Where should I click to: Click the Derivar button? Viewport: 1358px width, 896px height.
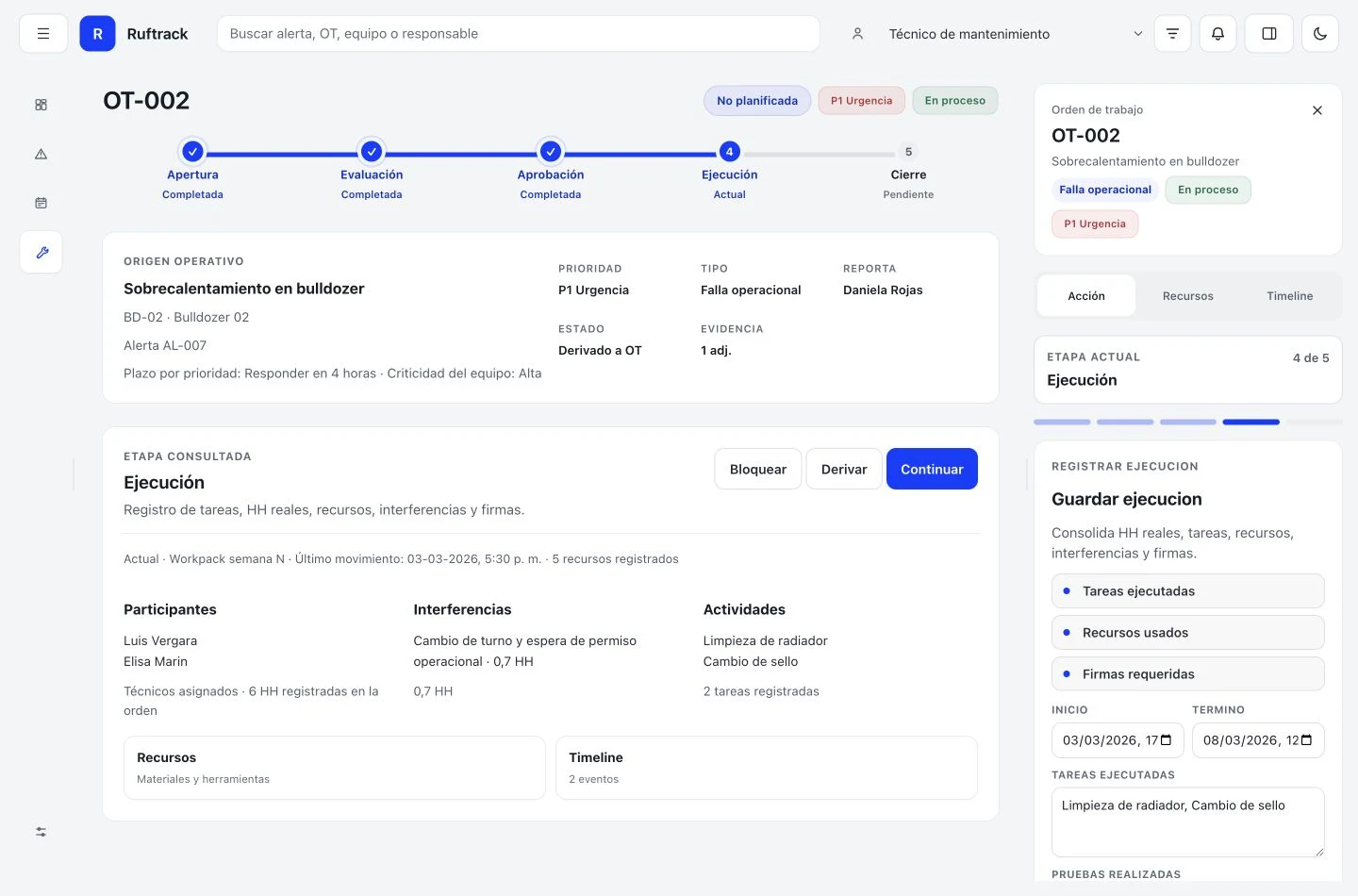(844, 469)
